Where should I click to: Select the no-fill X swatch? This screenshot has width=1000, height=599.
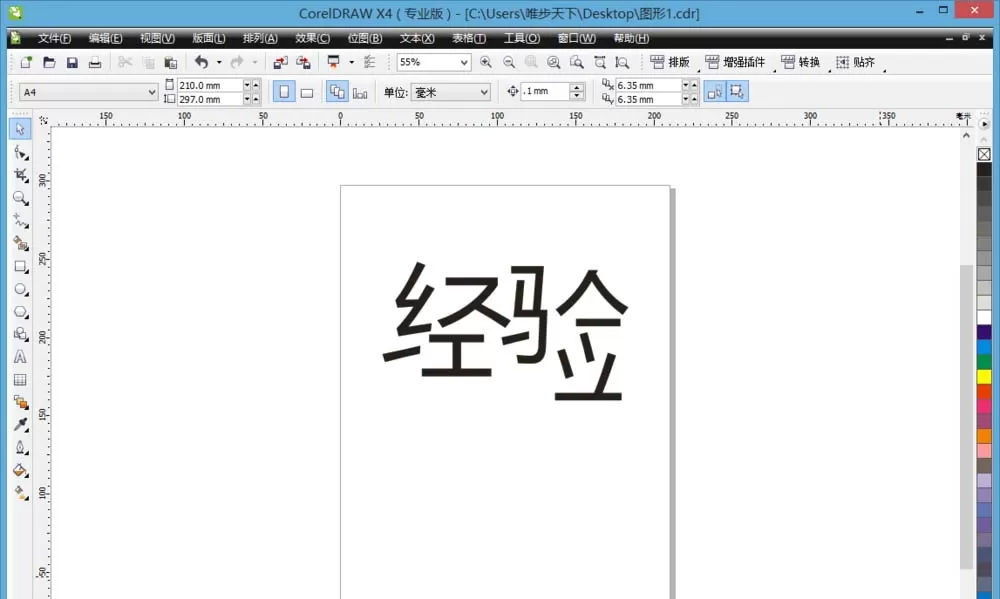(x=984, y=154)
